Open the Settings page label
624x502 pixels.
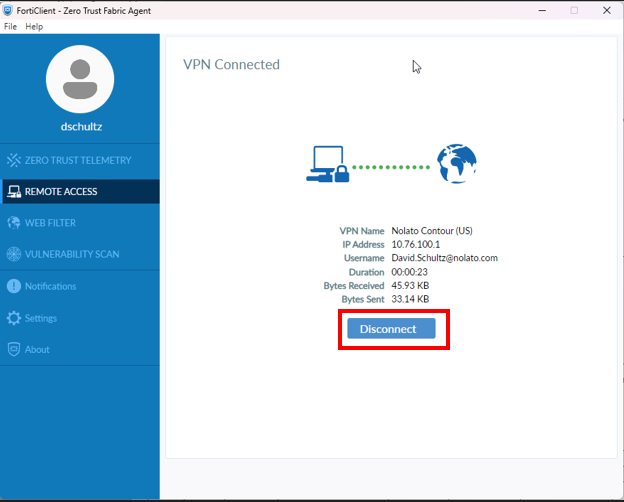(41, 318)
